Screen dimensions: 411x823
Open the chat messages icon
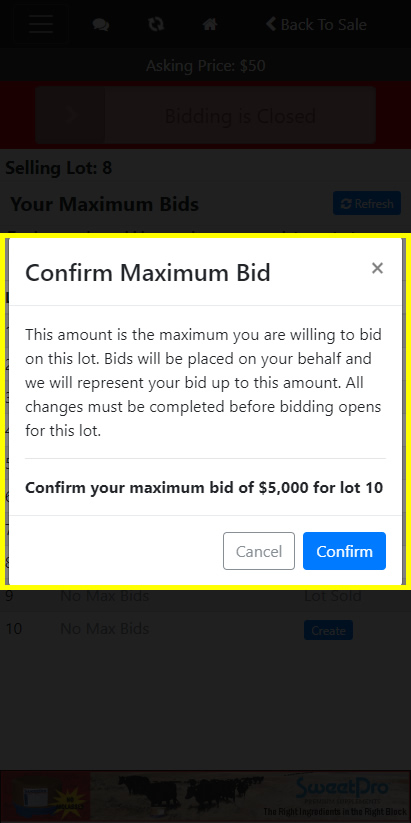coord(101,25)
